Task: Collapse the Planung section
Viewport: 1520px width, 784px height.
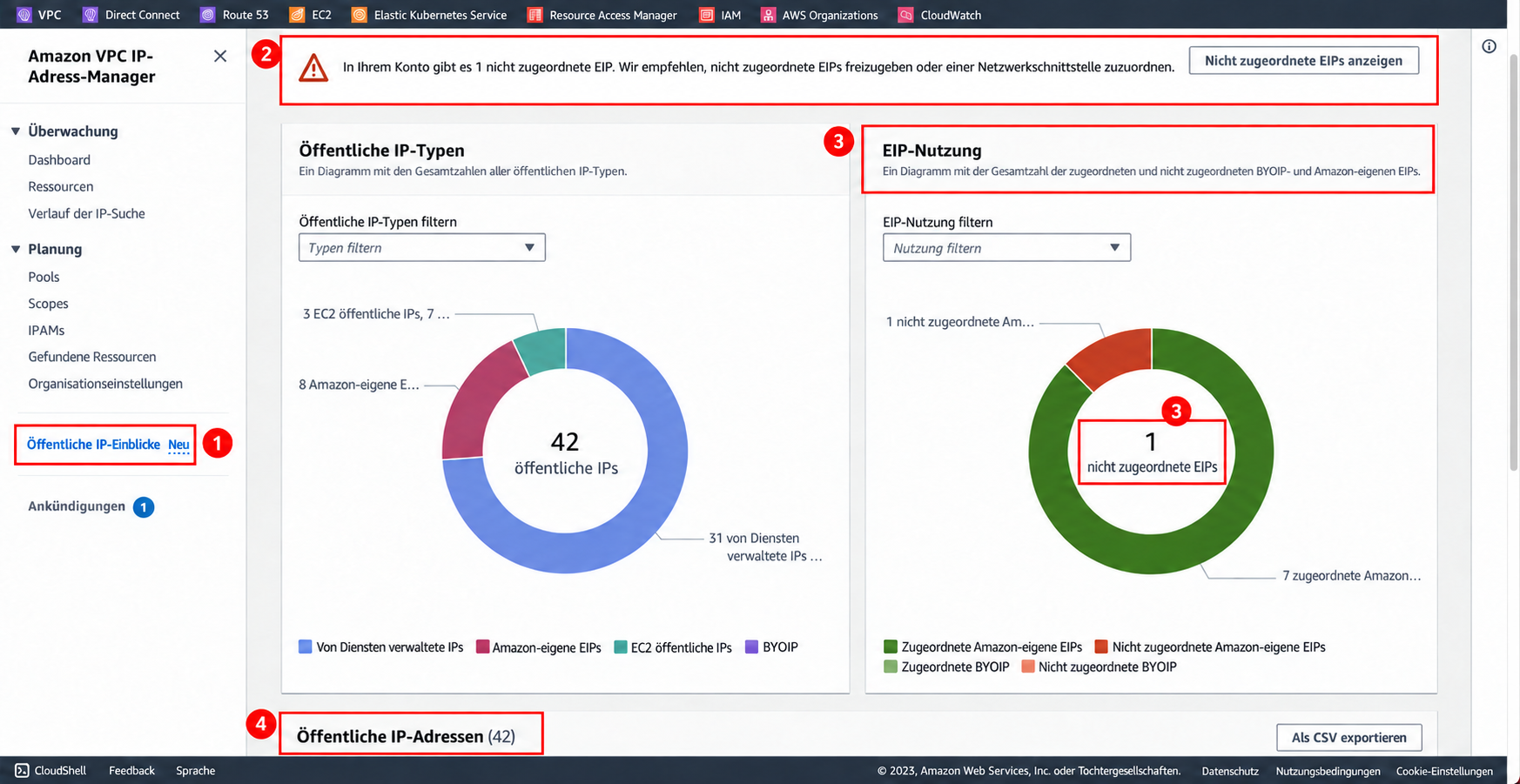Action: 16,249
